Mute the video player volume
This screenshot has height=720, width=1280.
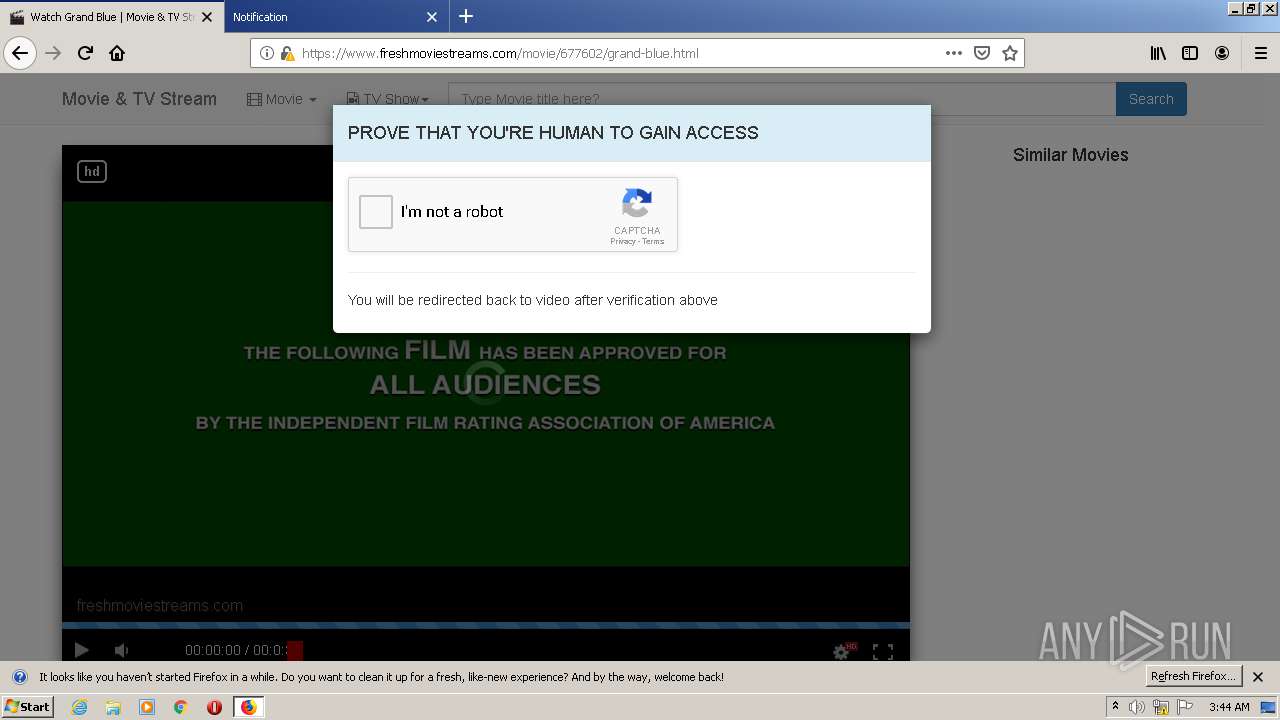pos(121,650)
